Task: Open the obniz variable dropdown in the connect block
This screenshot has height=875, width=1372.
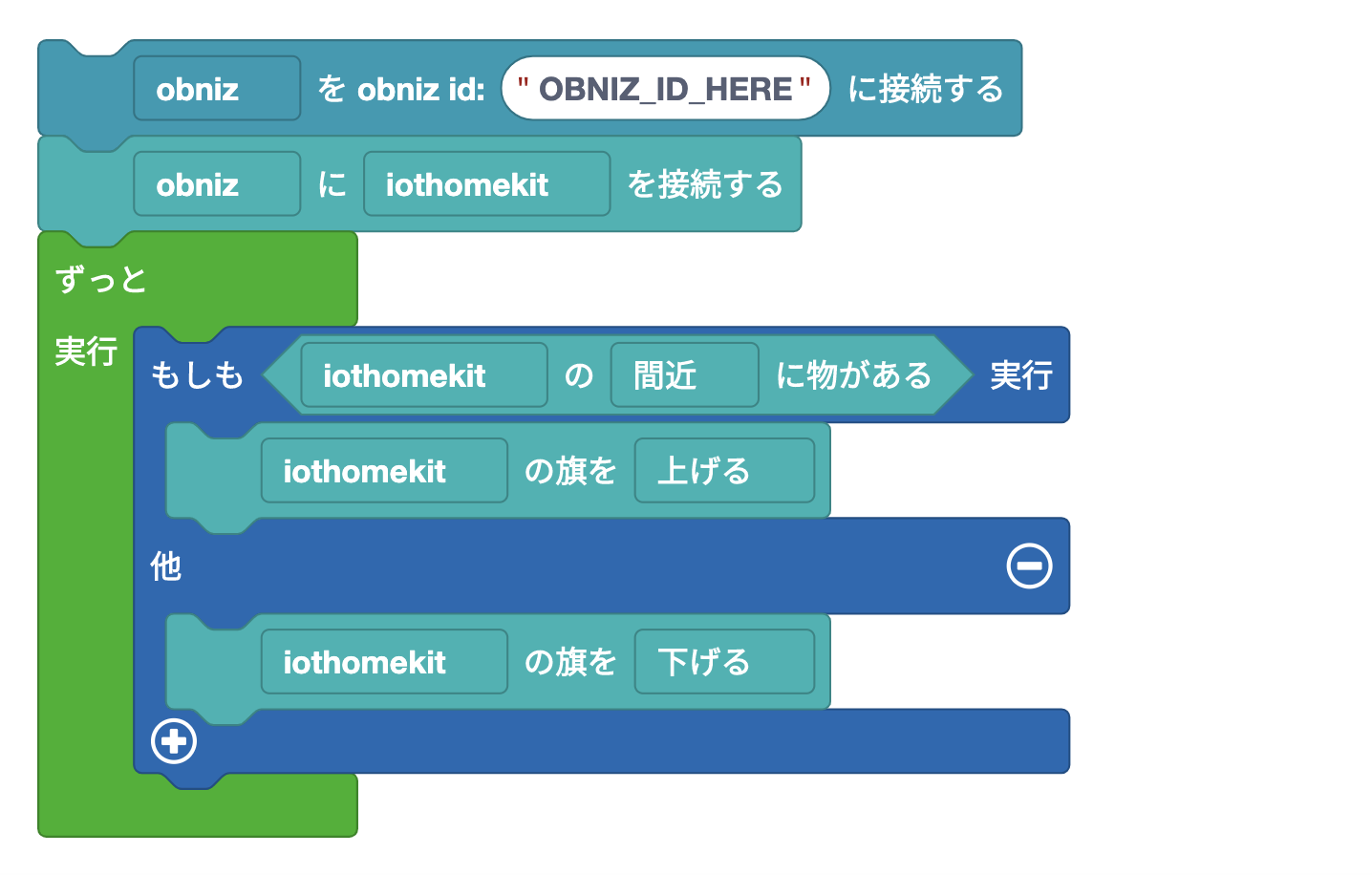Action: tap(217, 88)
